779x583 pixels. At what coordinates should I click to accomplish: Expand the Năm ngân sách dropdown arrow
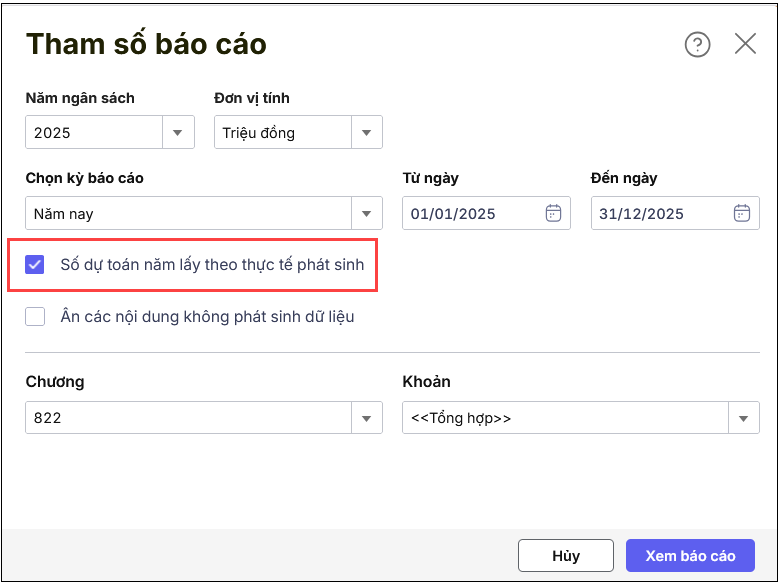(177, 132)
